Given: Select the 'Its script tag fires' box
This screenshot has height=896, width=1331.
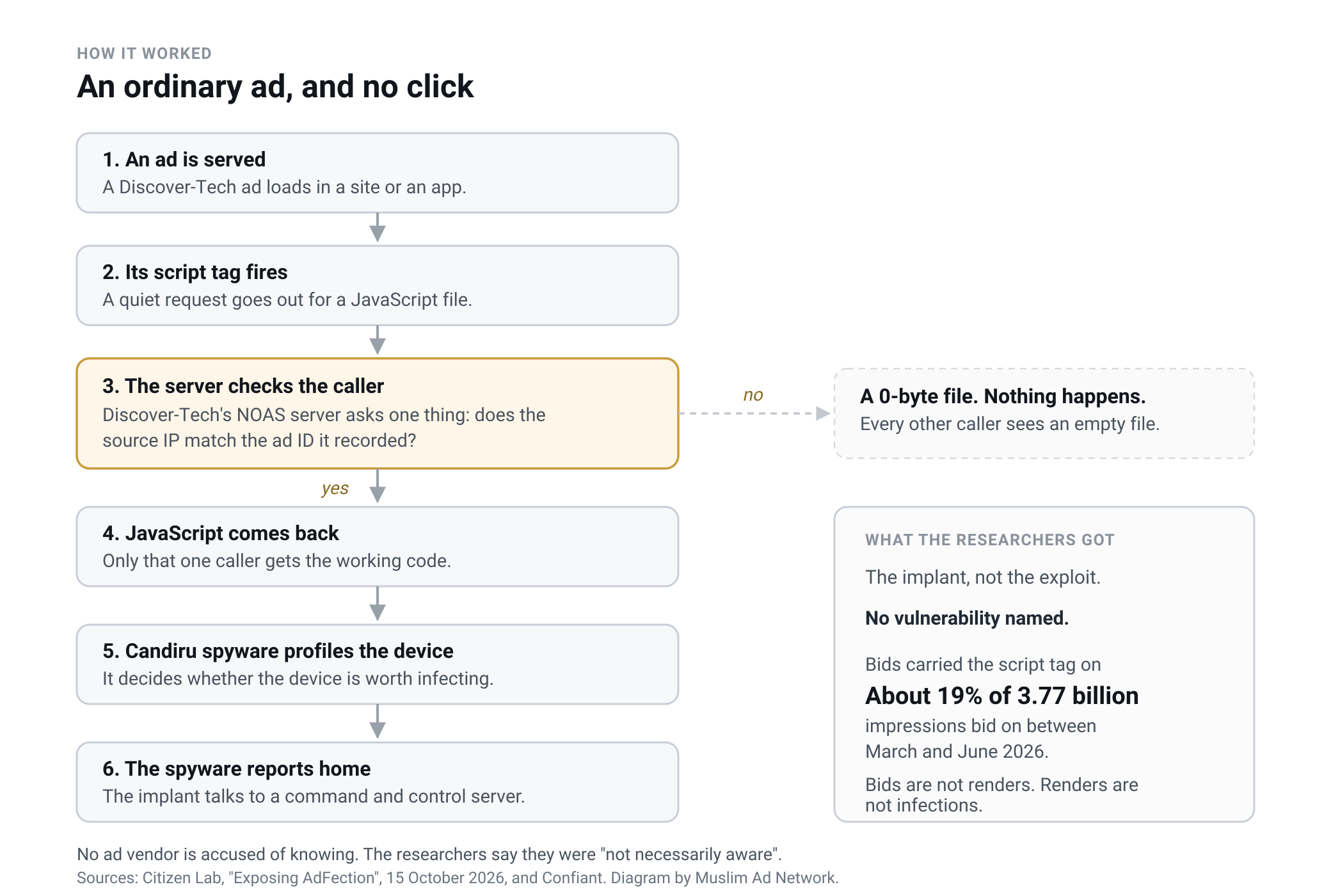Looking at the screenshot, I should point(378,285).
